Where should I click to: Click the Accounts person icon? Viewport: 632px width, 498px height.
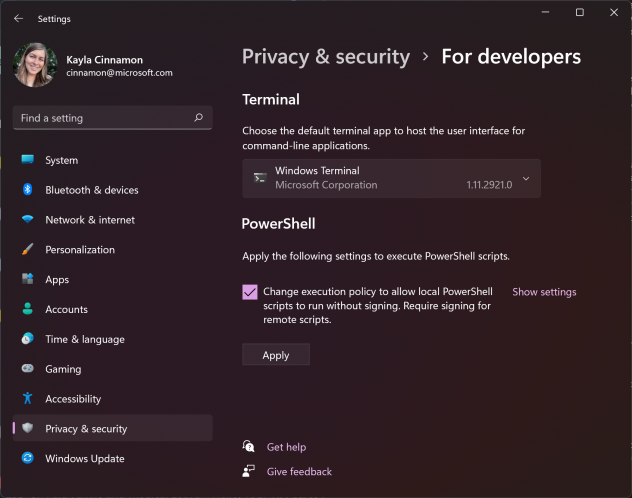tap(27, 310)
